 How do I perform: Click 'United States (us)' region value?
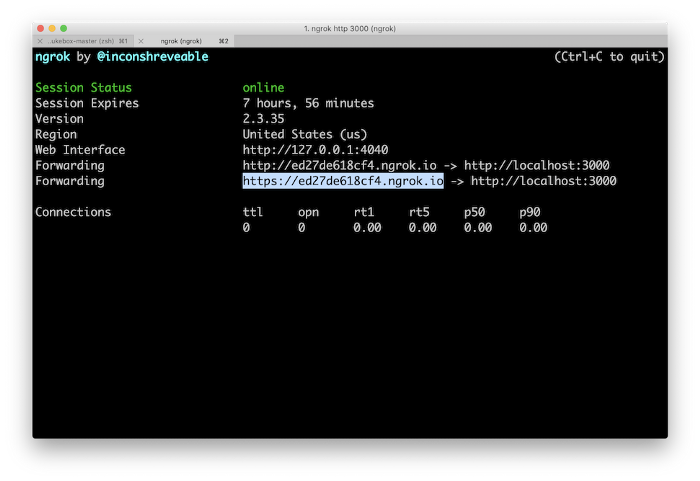[x=305, y=134]
